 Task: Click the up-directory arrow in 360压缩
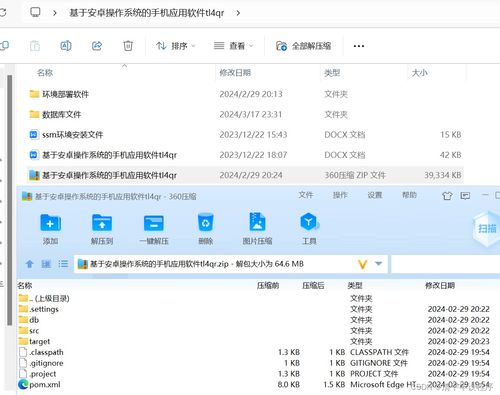[30, 264]
